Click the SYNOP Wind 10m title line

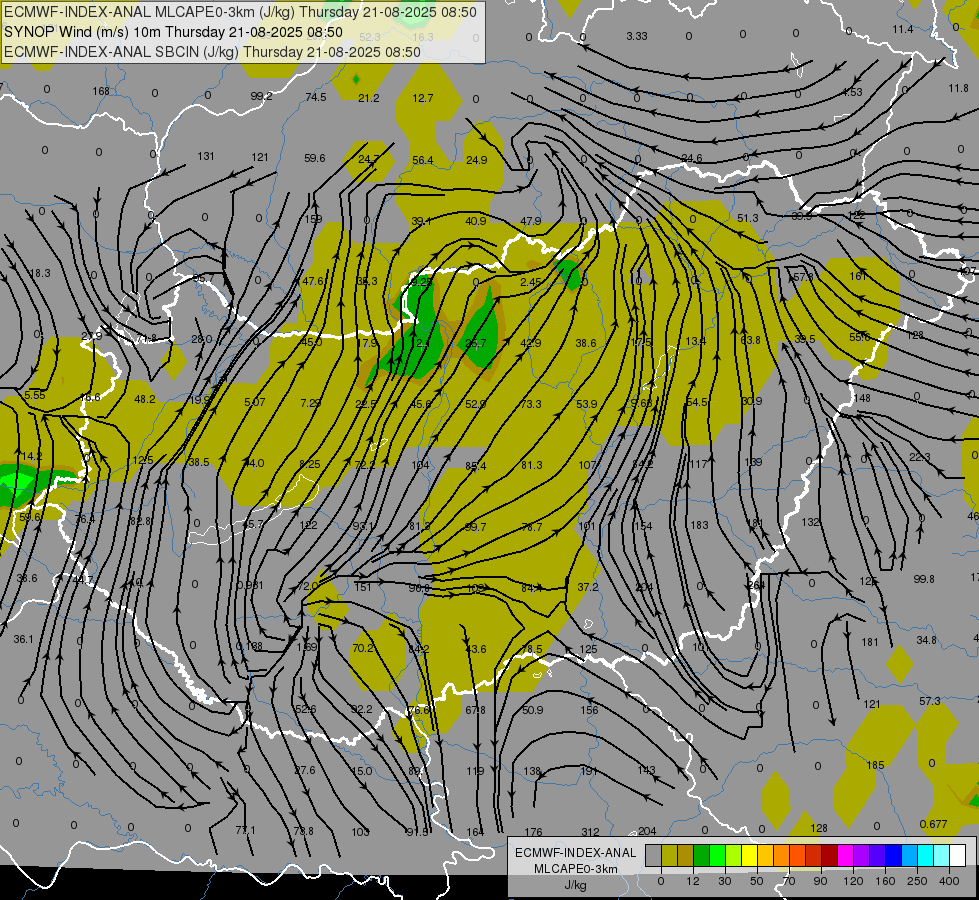point(173,32)
